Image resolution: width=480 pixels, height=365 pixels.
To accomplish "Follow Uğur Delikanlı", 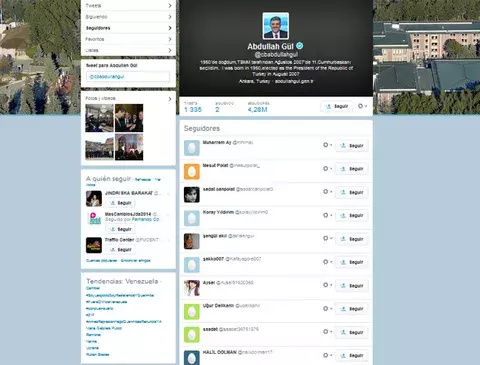I will [x=352, y=309].
